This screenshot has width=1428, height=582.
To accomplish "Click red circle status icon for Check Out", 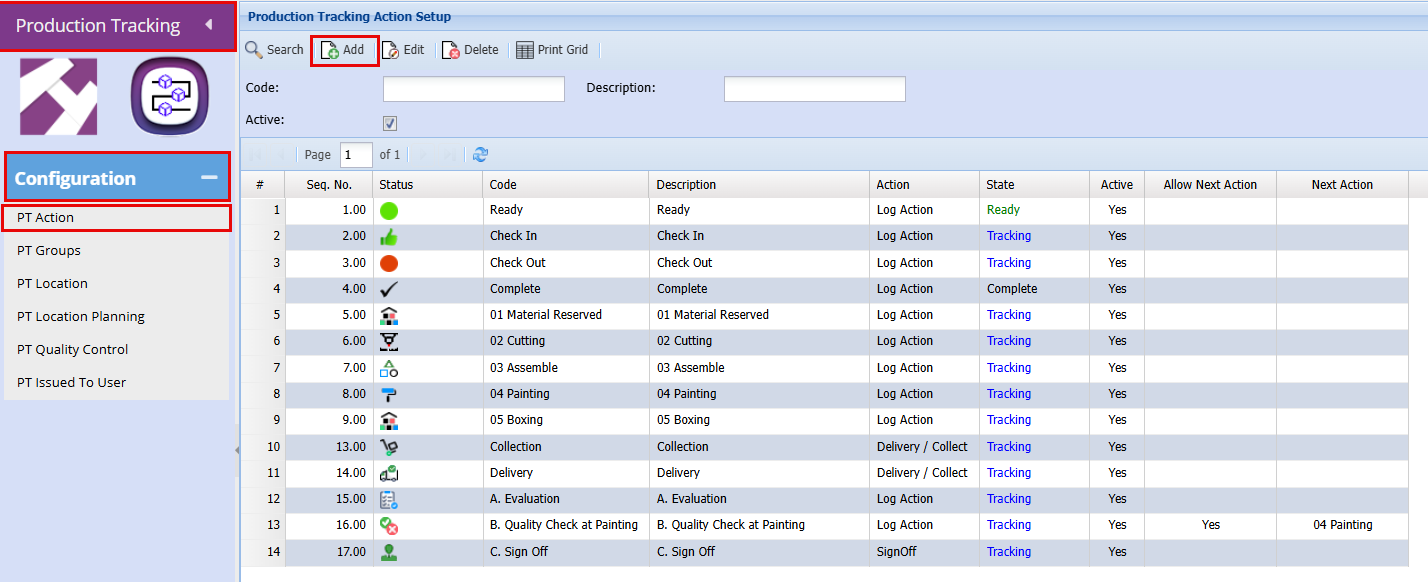I will [389, 263].
